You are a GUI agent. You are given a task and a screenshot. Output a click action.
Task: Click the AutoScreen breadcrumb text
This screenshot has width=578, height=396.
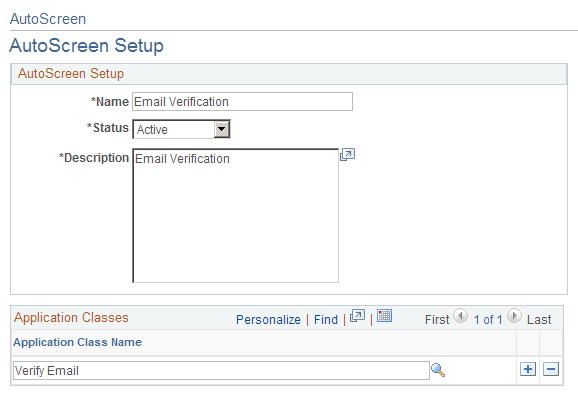pos(48,19)
